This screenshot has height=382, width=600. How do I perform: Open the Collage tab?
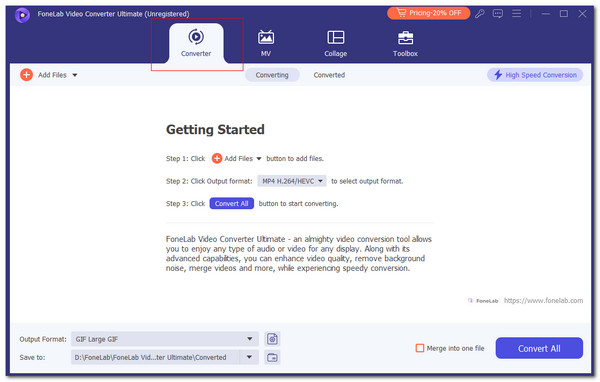click(336, 43)
